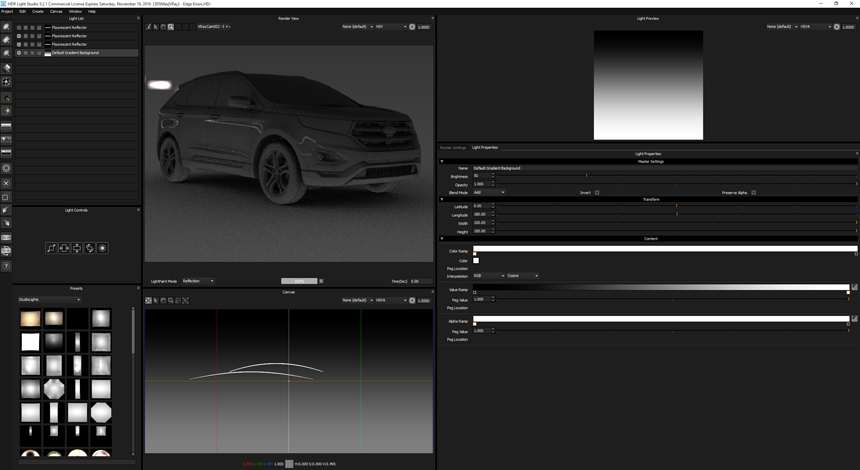Collapse the Content section
The width and height of the screenshot is (860, 470).
click(442, 239)
